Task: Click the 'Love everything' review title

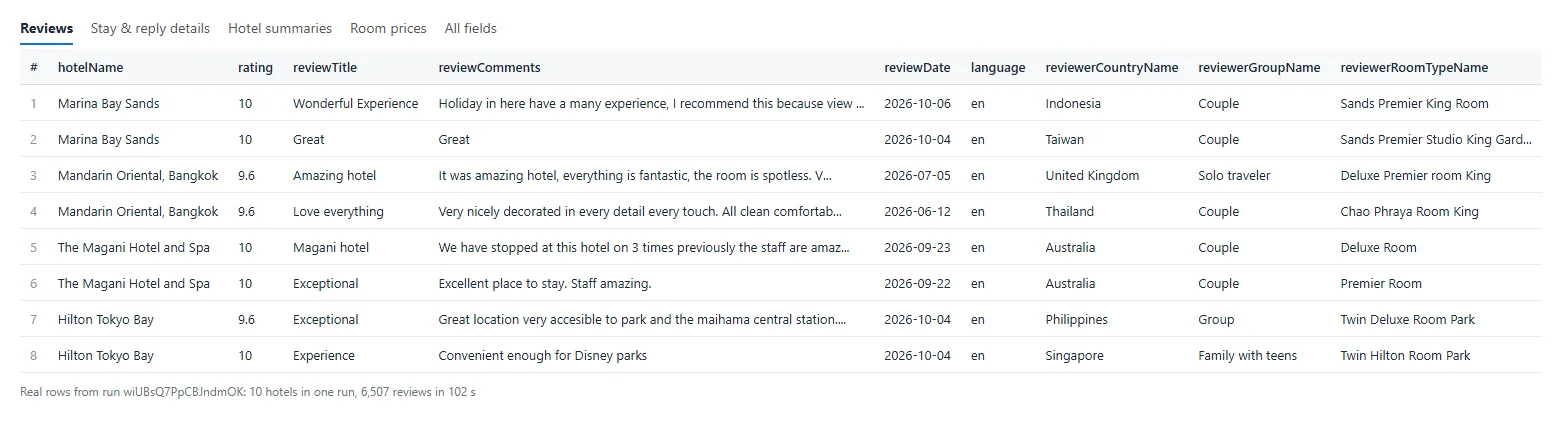Action: (x=338, y=212)
